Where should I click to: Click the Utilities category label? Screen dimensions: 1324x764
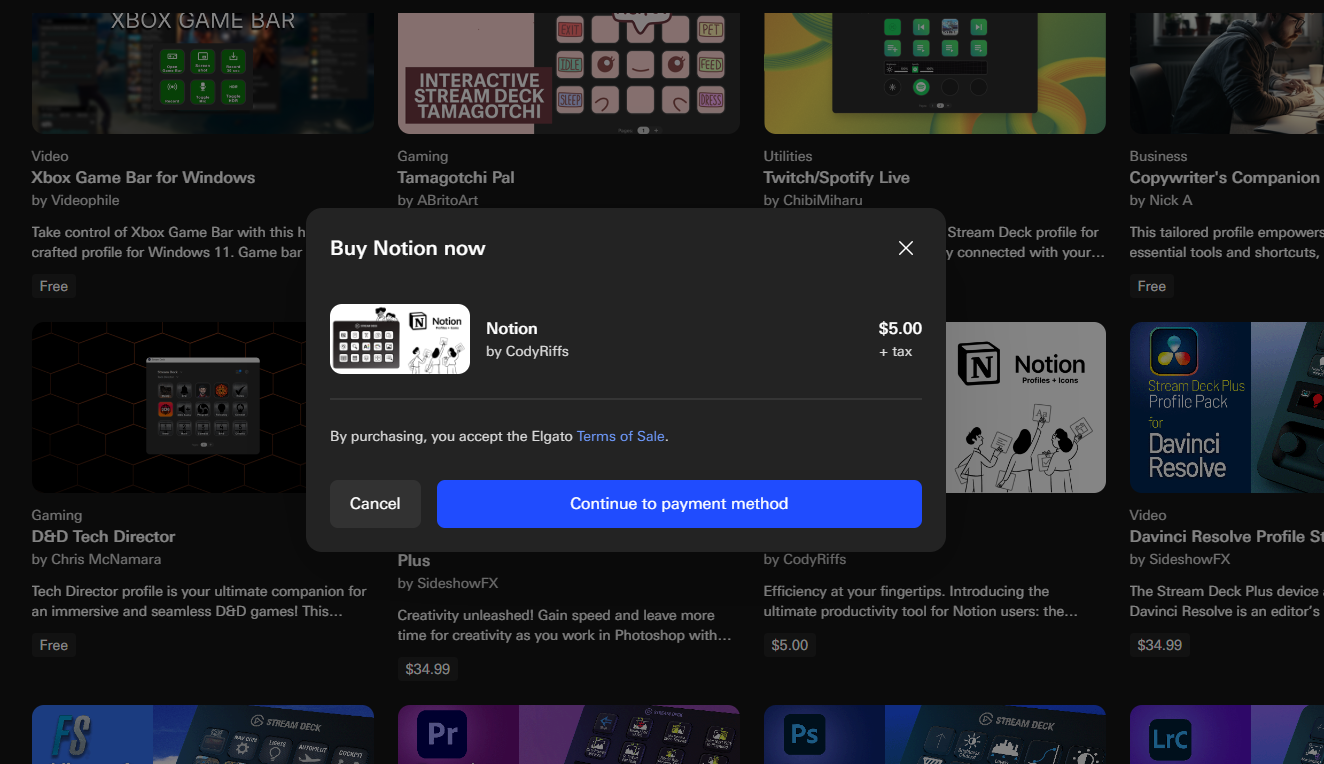coord(788,156)
